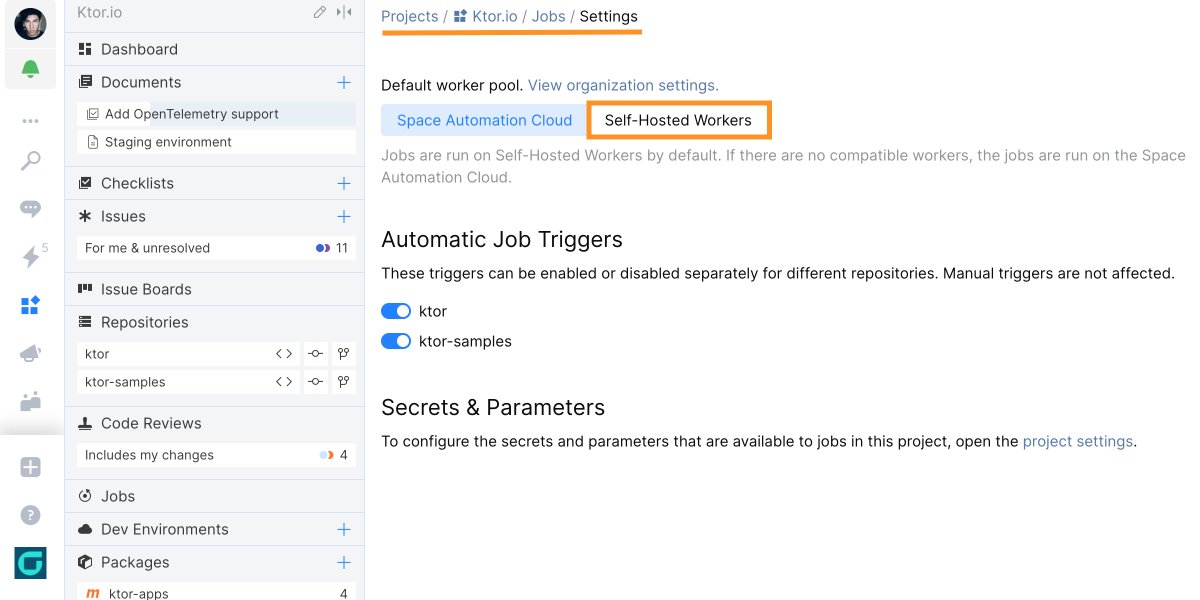
Task: Open the teams people icon
Action: pyautogui.click(x=31, y=401)
